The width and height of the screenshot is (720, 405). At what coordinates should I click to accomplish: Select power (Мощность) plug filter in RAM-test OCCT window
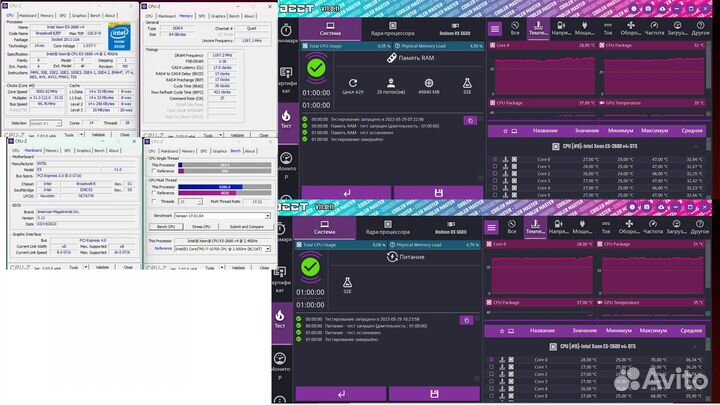point(584,28)
